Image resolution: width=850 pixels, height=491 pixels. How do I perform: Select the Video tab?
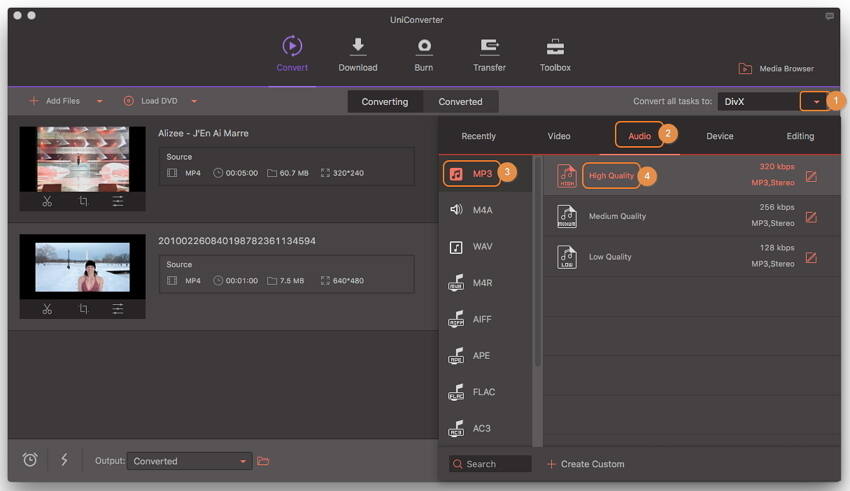pyautogui.click(x=559, y=136)
